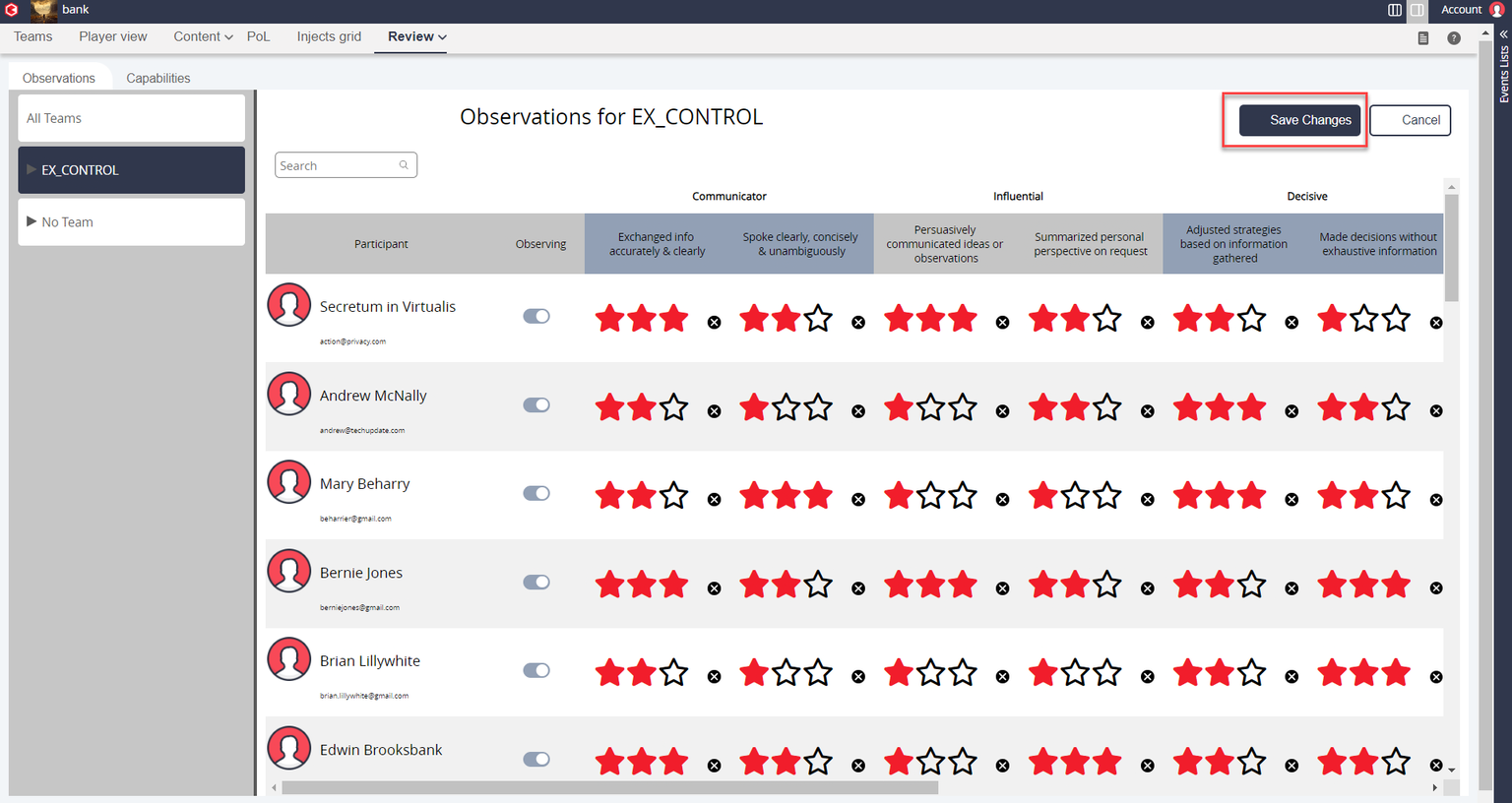Open the document notes icon
The image size is (1512, 803).
1423,38
